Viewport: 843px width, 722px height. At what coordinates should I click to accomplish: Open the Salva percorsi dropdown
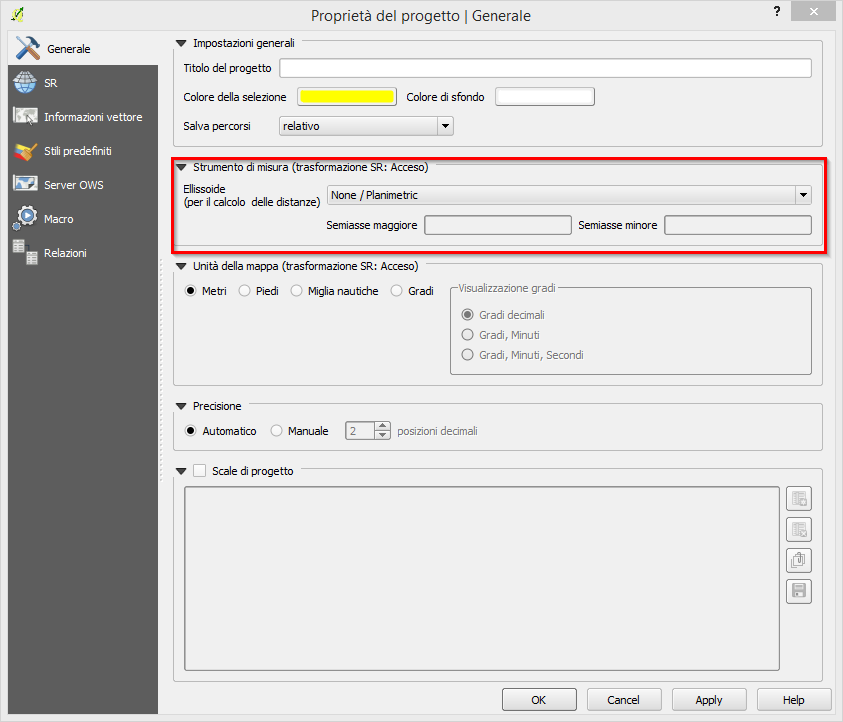pyautogui.click(x=366, y=126)
